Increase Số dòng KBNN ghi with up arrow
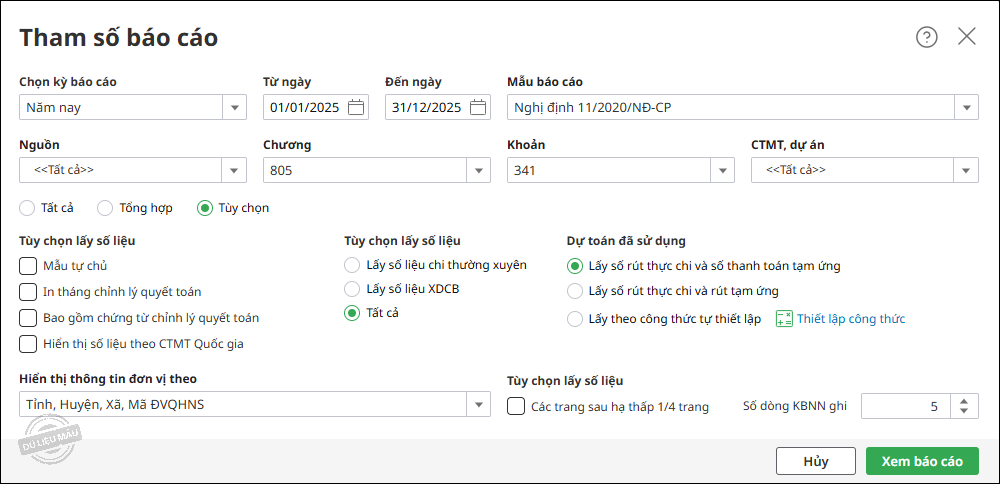This screenshot has height=484, width=1000. point(964,401)
